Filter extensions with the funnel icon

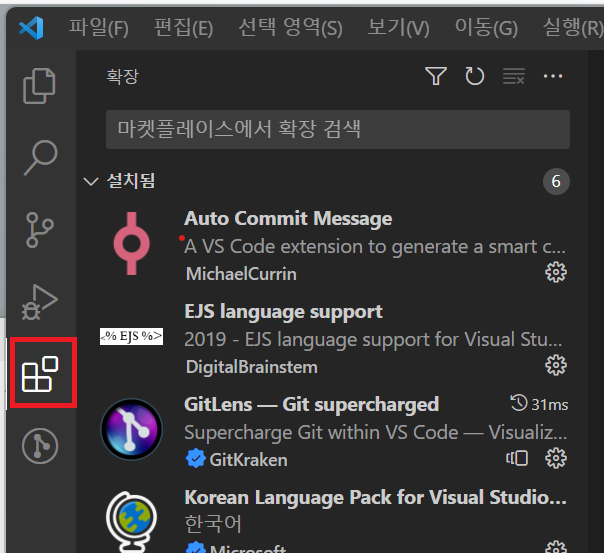[x=436, y=76]
